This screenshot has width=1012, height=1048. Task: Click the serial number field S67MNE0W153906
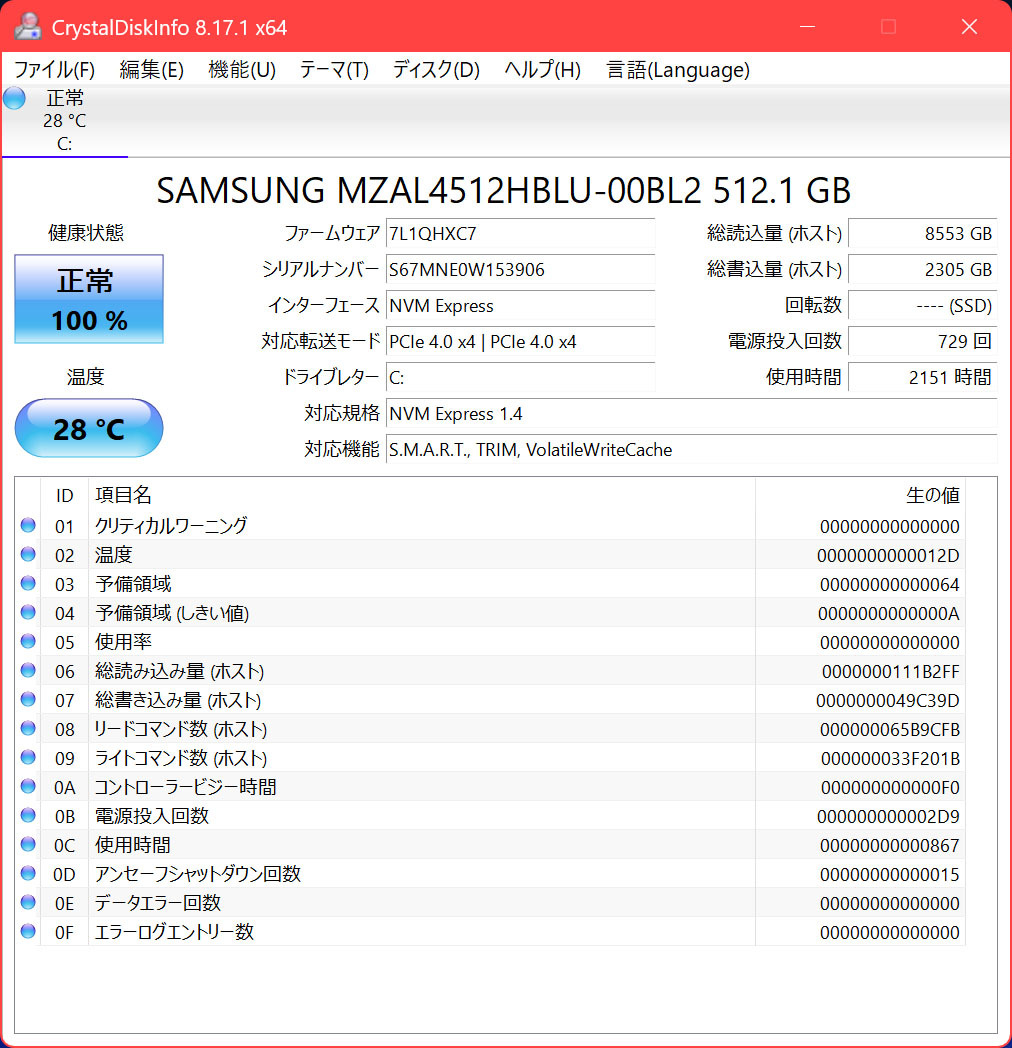coord(520,269)
